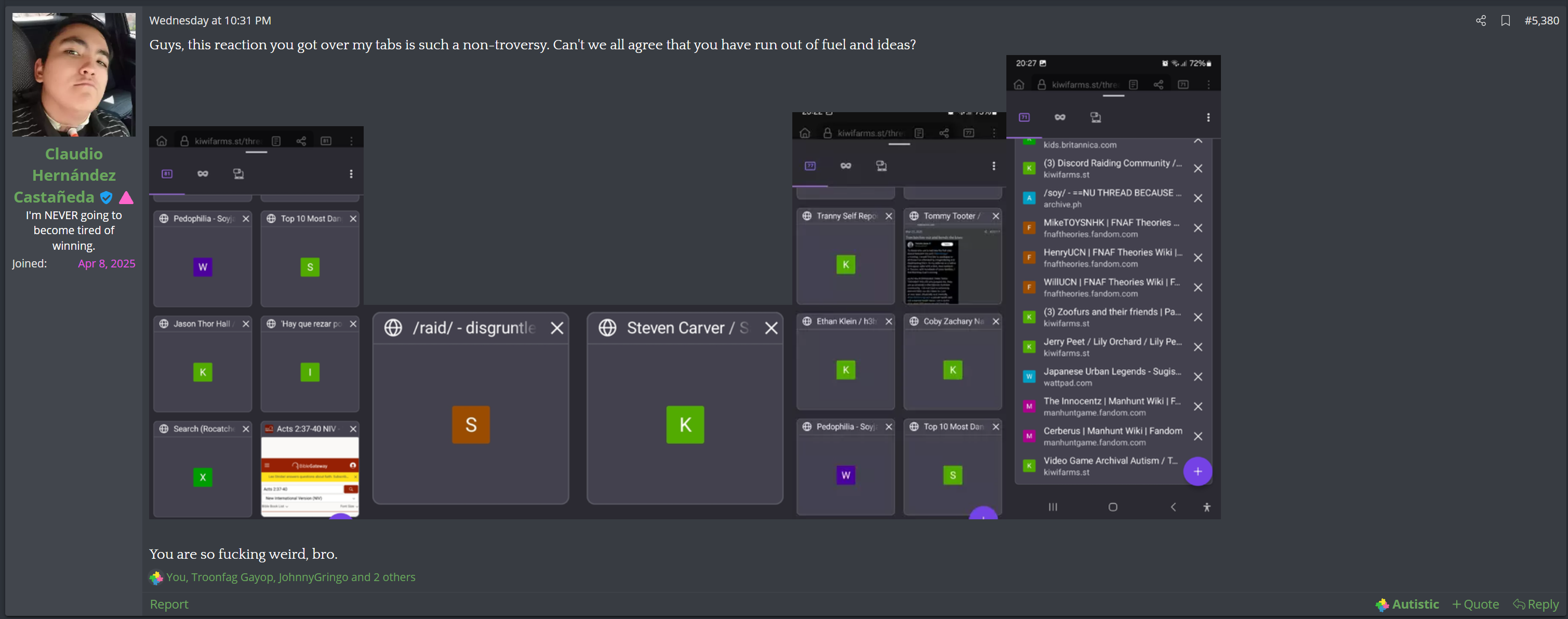Click the pink triangle badge beside the username
The image size is (1568, 619).
pyautogui.click(x=126, y=197)
